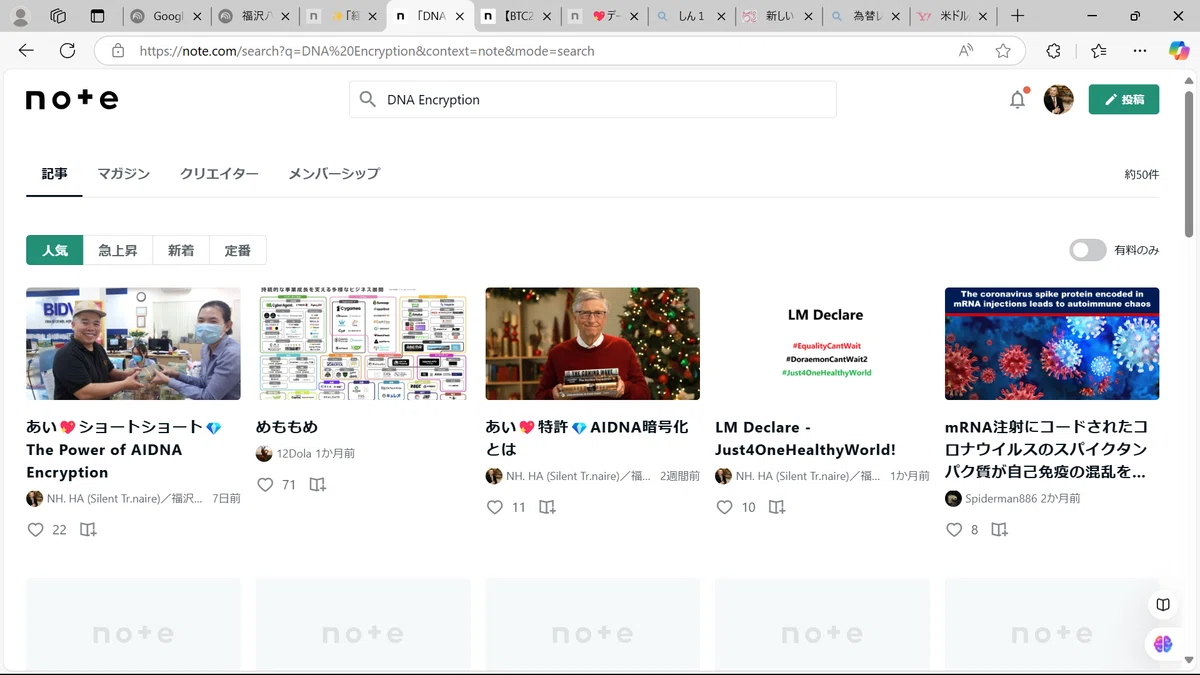Bookmark the LM Declare article
Image resolution: width=1200 pixels, height=675 pixels.
pyautogui.click(x=777, y=508)
